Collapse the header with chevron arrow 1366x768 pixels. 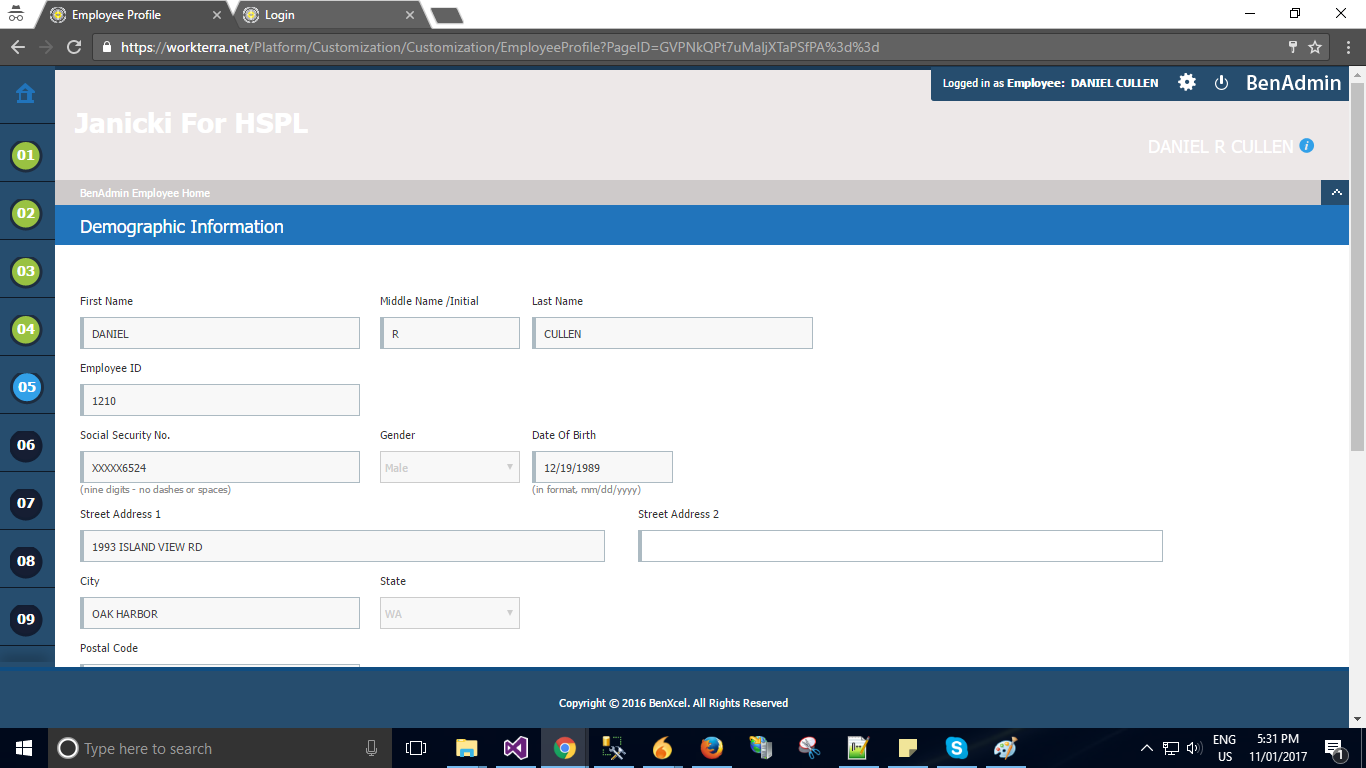point(1335,193)
